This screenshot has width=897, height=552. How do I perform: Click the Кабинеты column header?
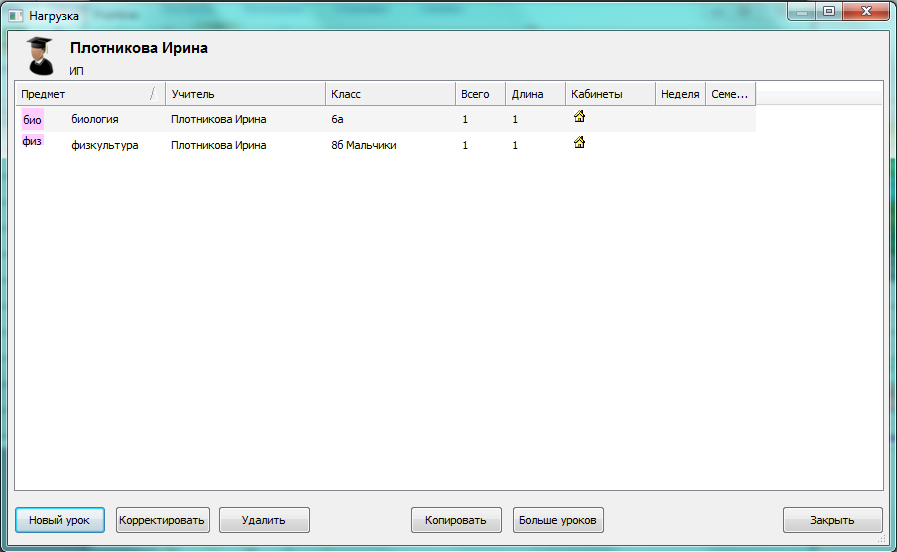[609, 94]
